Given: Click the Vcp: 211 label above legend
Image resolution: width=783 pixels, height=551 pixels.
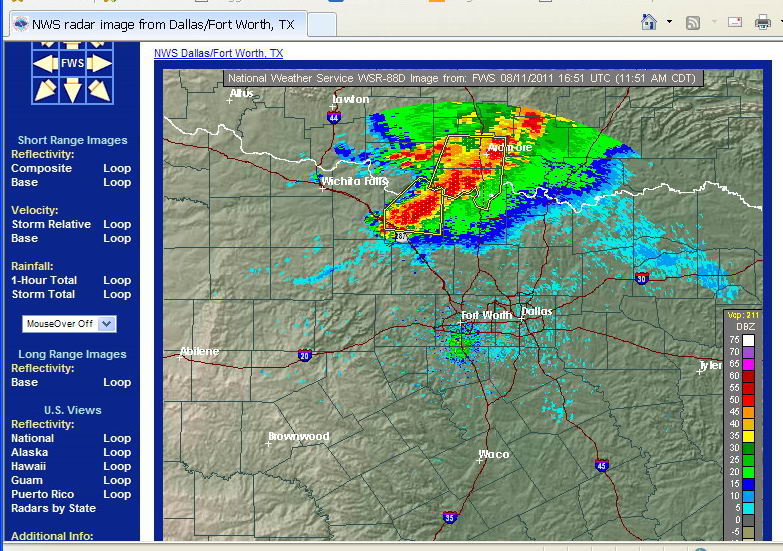Looking at the screenshot, I should tap(743, 315).
